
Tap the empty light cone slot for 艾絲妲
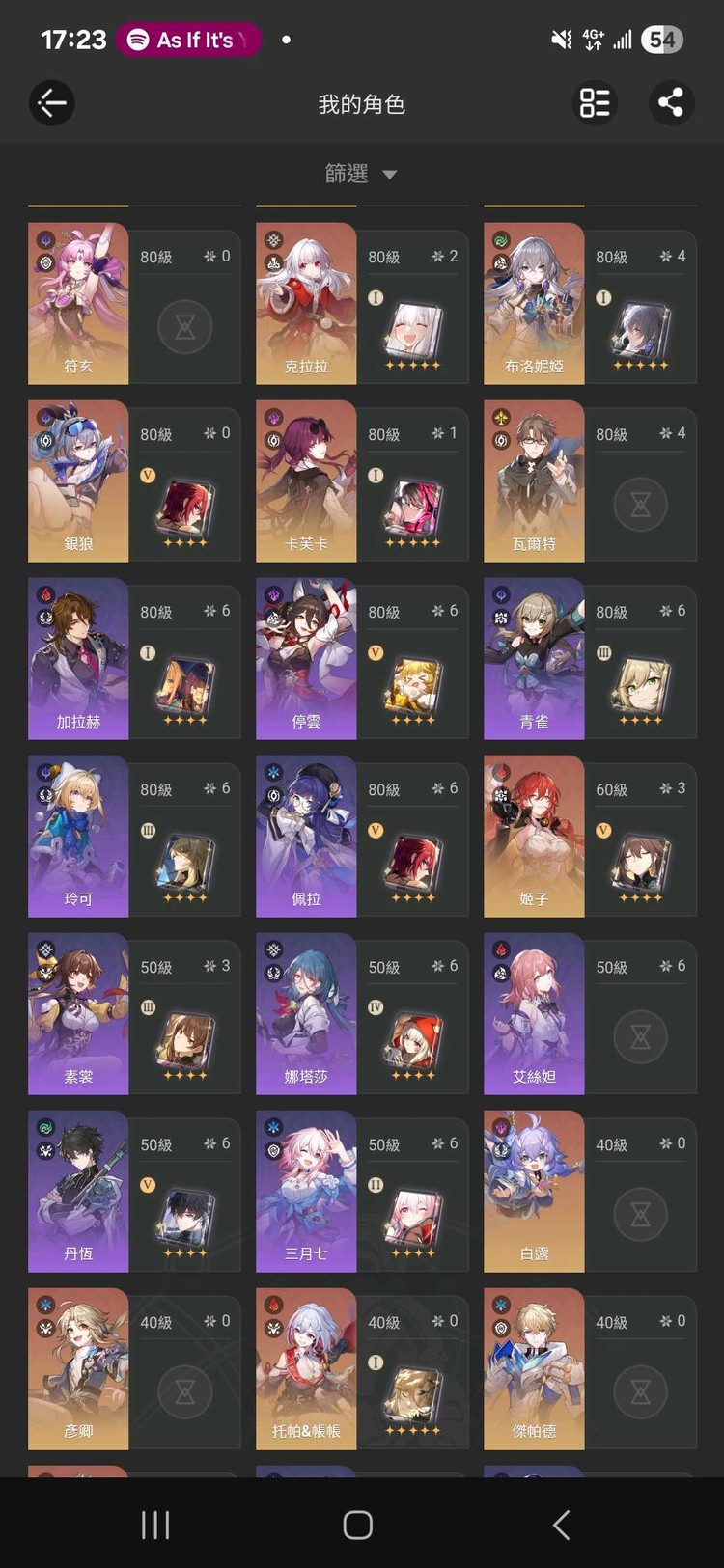640,1037
